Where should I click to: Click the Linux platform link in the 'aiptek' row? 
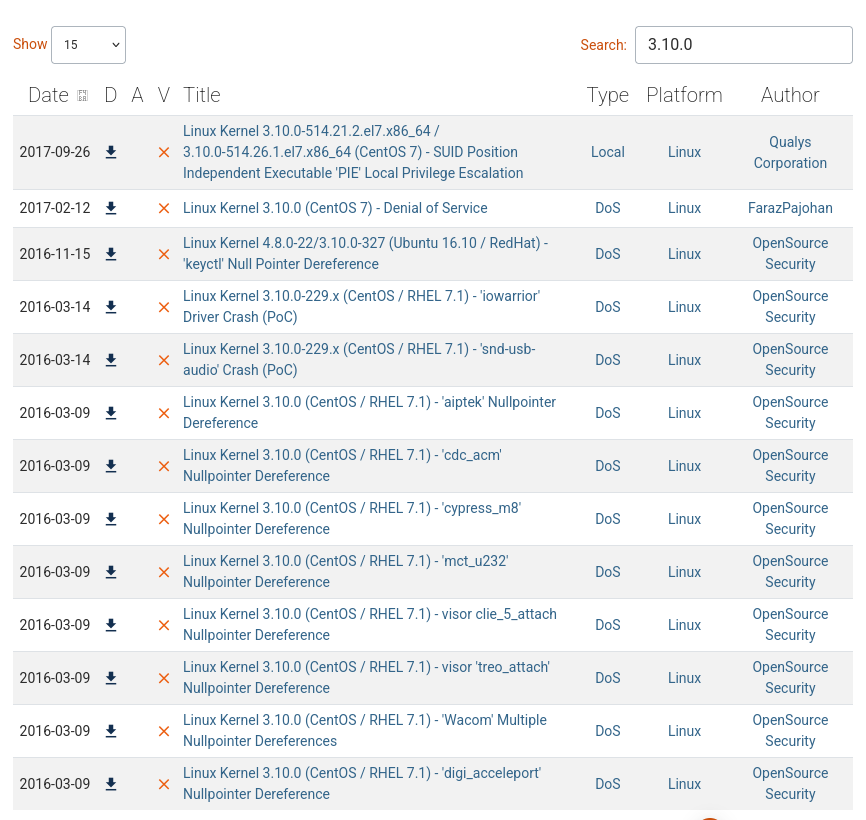(684, 413)
